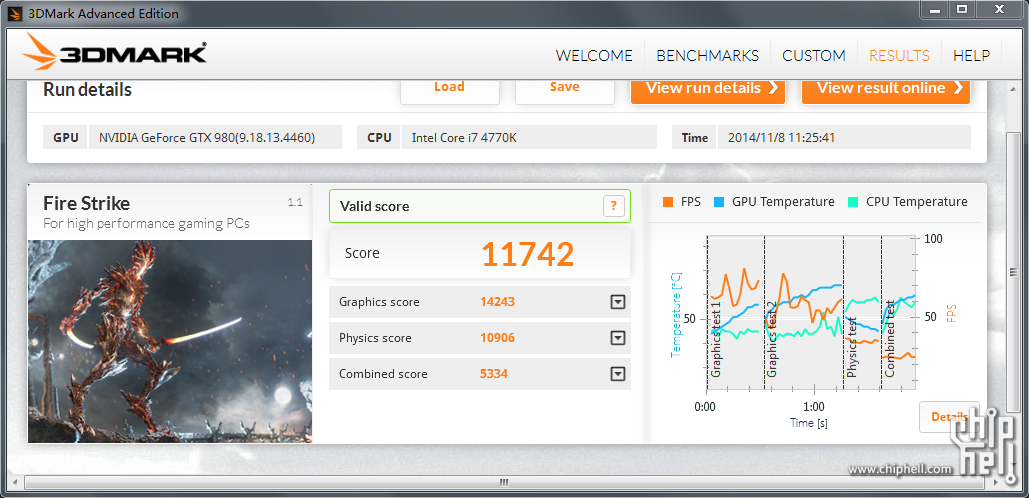Click the horizontal scrollbar thumb

point(503,482)
